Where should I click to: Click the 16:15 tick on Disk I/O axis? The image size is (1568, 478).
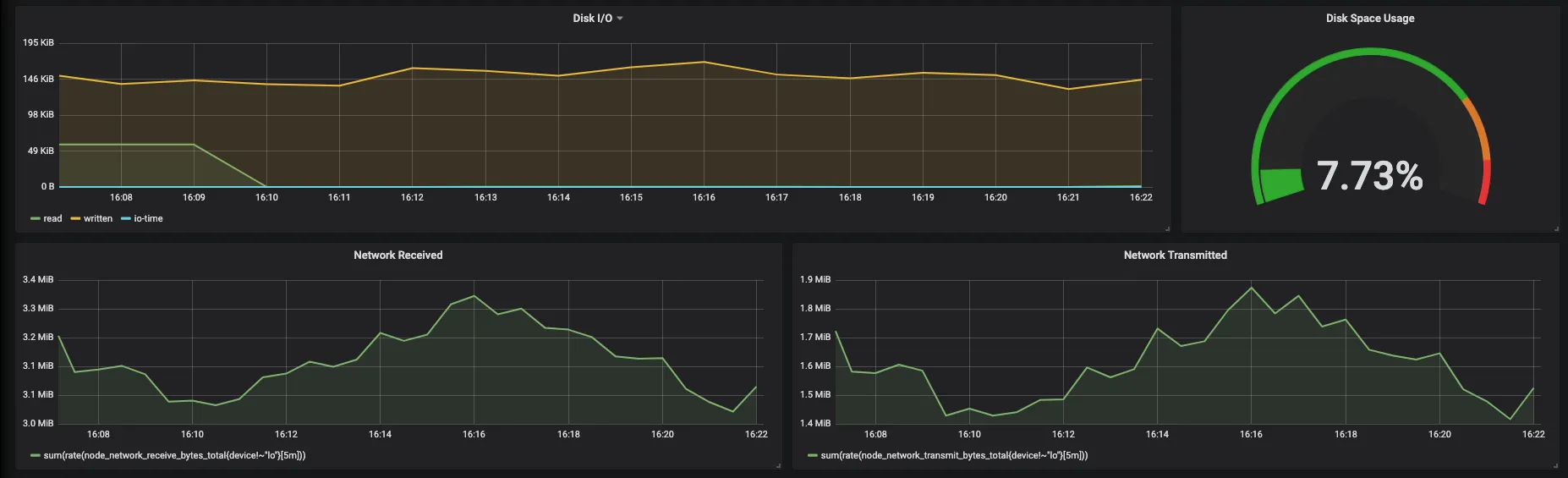[631, 197]
